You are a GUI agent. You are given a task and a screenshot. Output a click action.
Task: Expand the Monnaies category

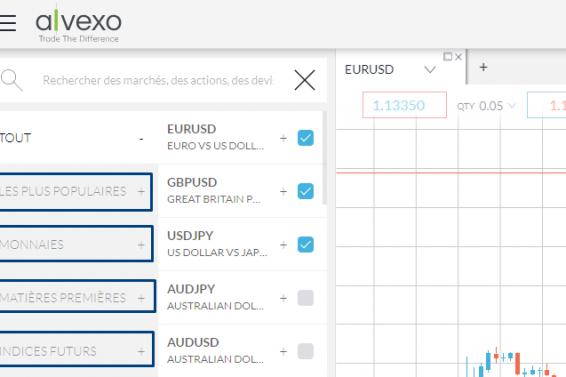pos(76,244)
